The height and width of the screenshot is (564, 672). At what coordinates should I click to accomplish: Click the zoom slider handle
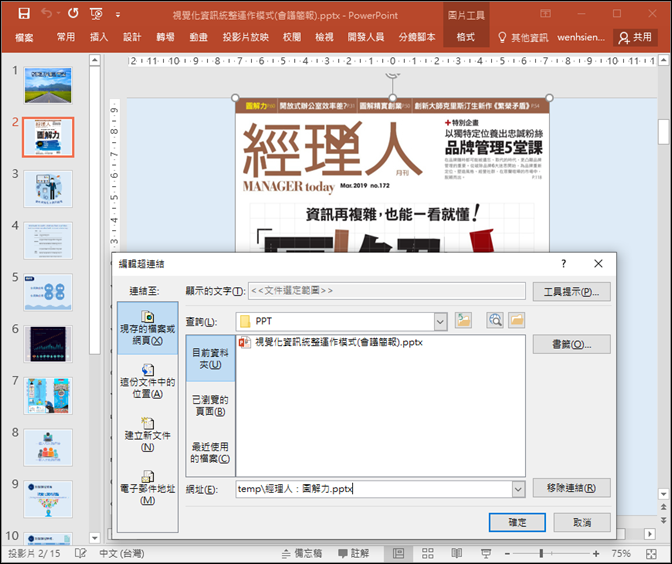(541, 553)
